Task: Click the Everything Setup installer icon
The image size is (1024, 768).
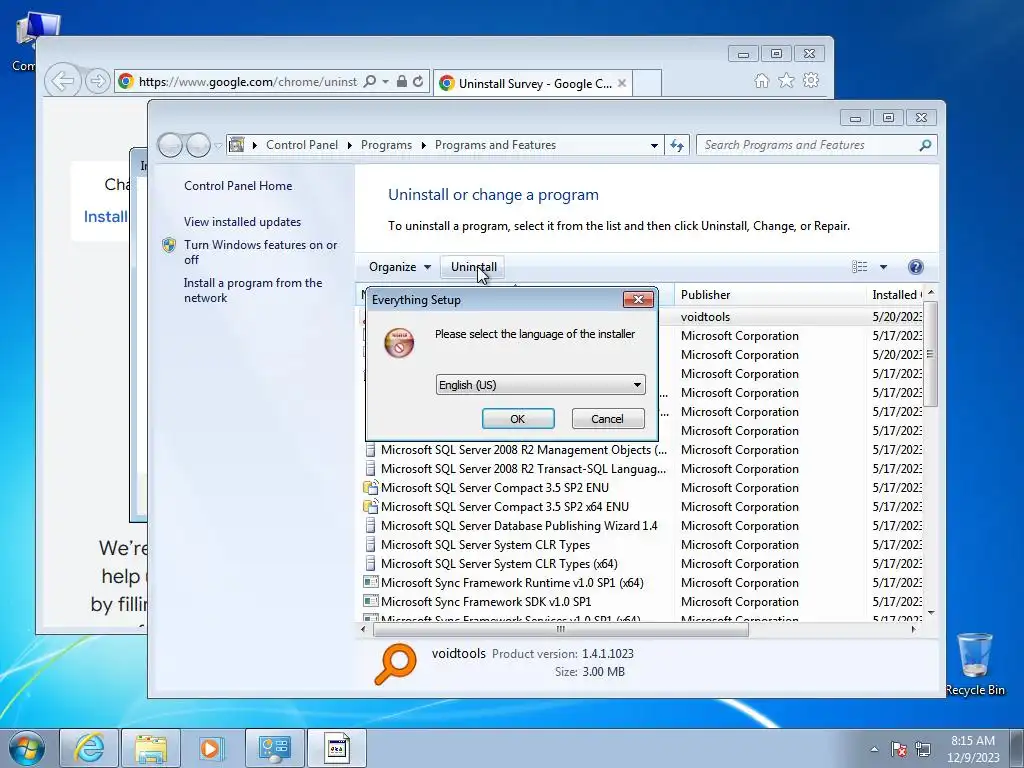Action: pyautogui.click(x=399, y=343)
